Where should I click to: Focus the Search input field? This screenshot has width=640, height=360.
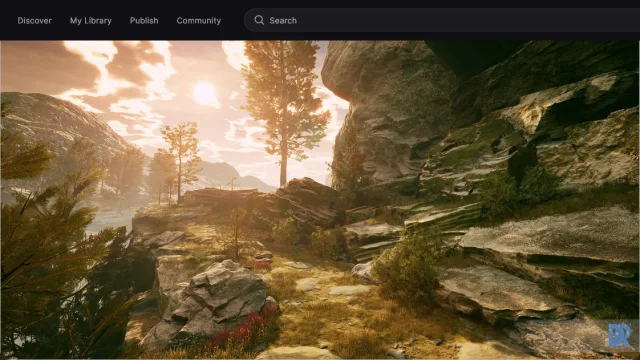442,20
